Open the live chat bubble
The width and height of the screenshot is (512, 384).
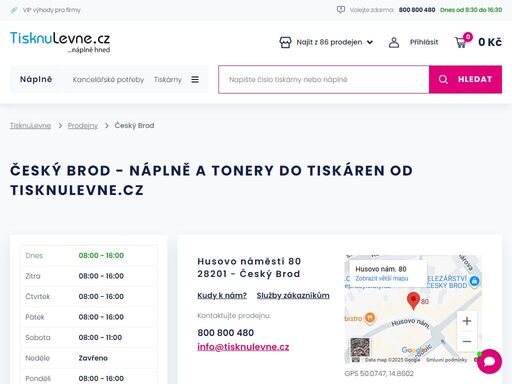pos(489,362)
